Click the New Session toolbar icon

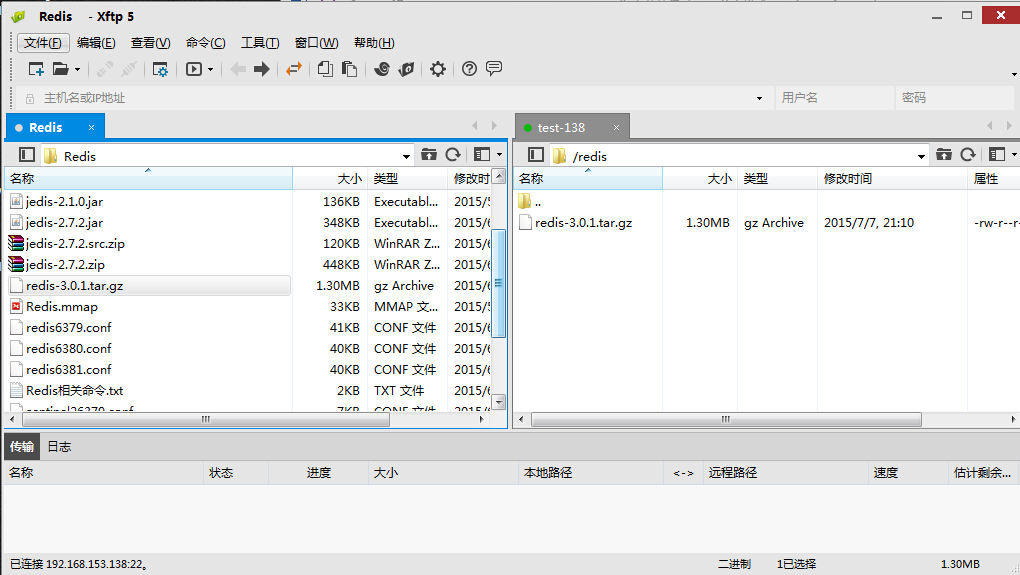36,69
